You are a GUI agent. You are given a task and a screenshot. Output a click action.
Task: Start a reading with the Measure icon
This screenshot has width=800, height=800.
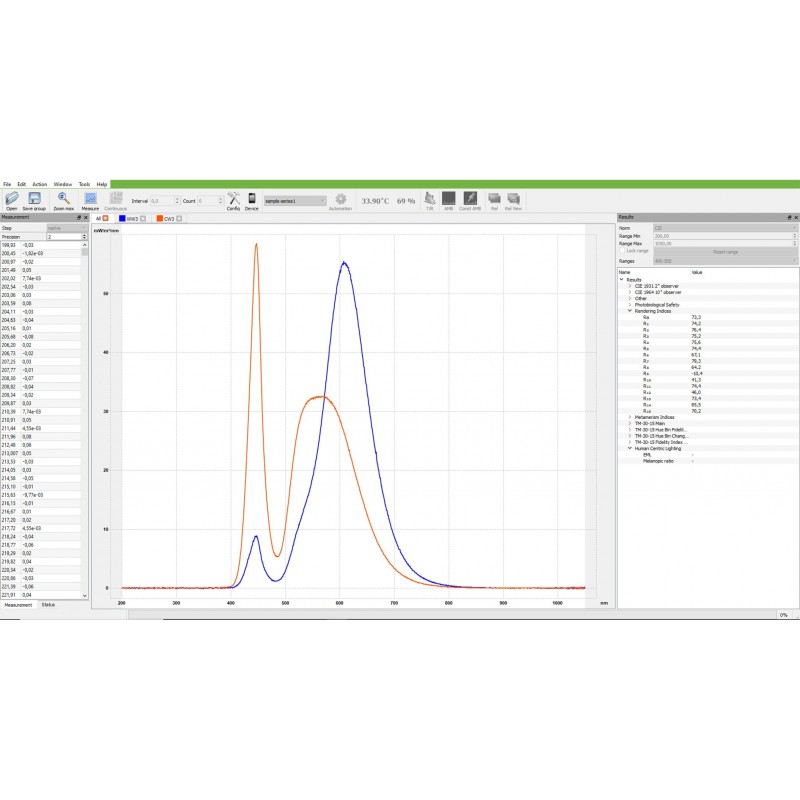point(90,199)
